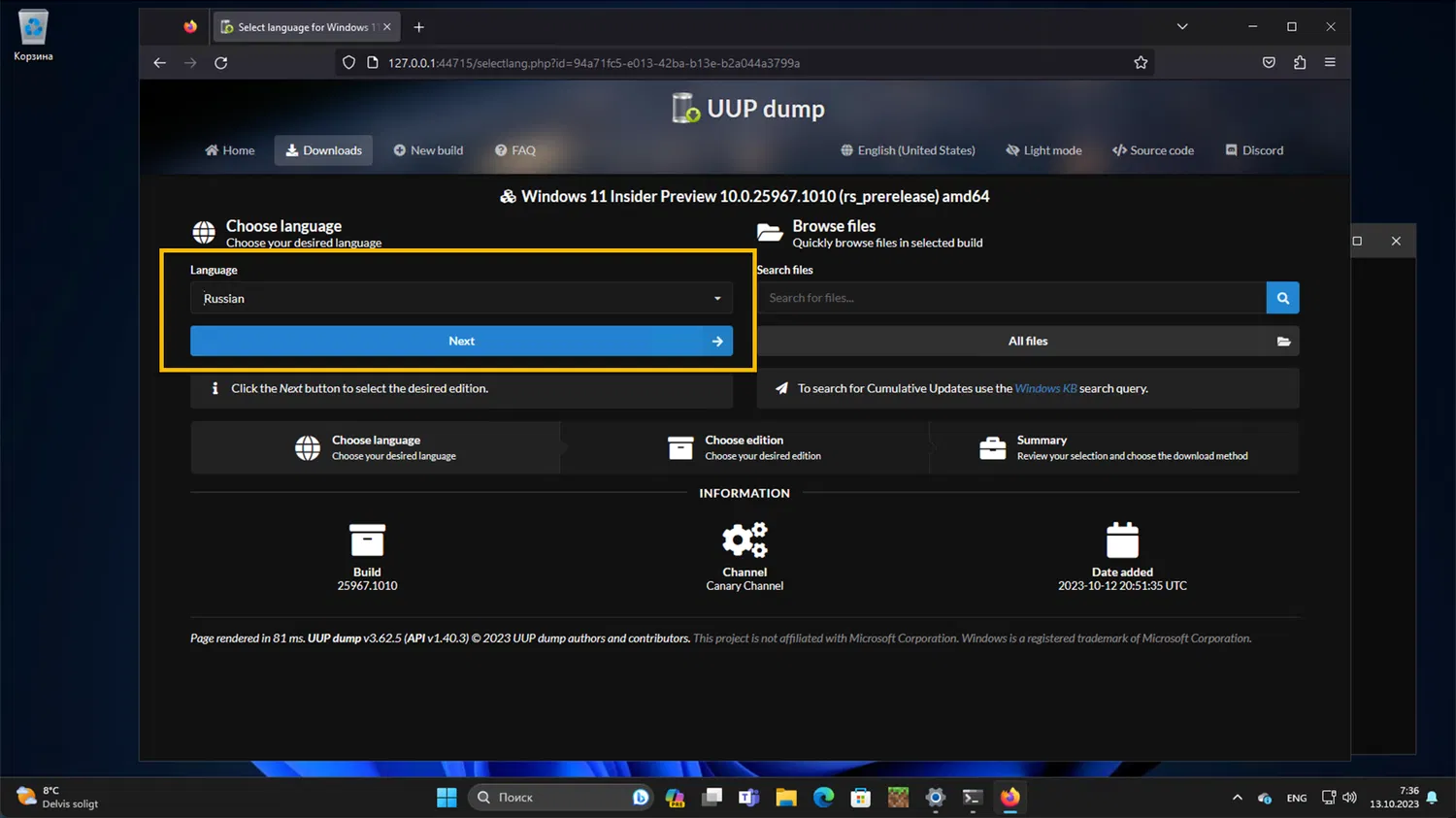Image resolution: width=1456 pixels, height=818 pixels.
Task: Select the Choose edition step
Action: (x=745, y=447)
